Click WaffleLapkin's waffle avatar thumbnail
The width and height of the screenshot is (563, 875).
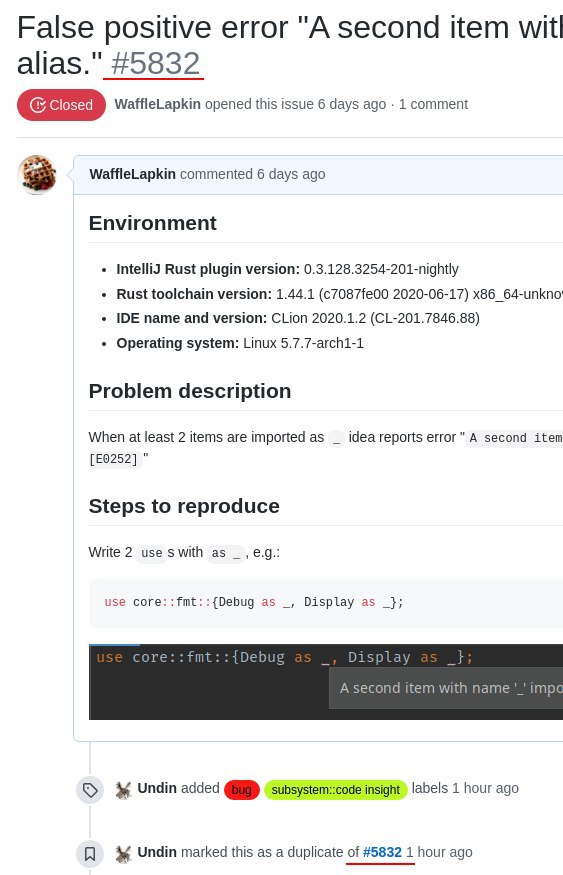tap(37, 175)
